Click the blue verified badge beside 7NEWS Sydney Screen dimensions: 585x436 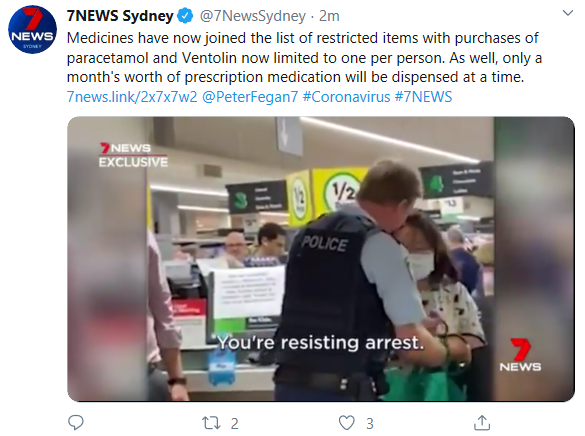(185, 16)
